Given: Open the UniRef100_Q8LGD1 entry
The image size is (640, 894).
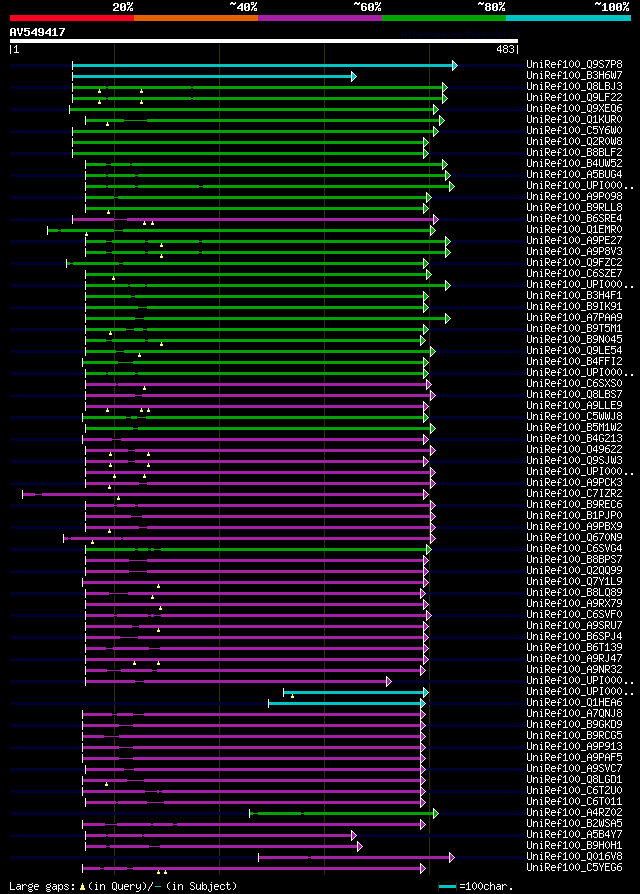Looking at the screenshot, I should 574,779.
